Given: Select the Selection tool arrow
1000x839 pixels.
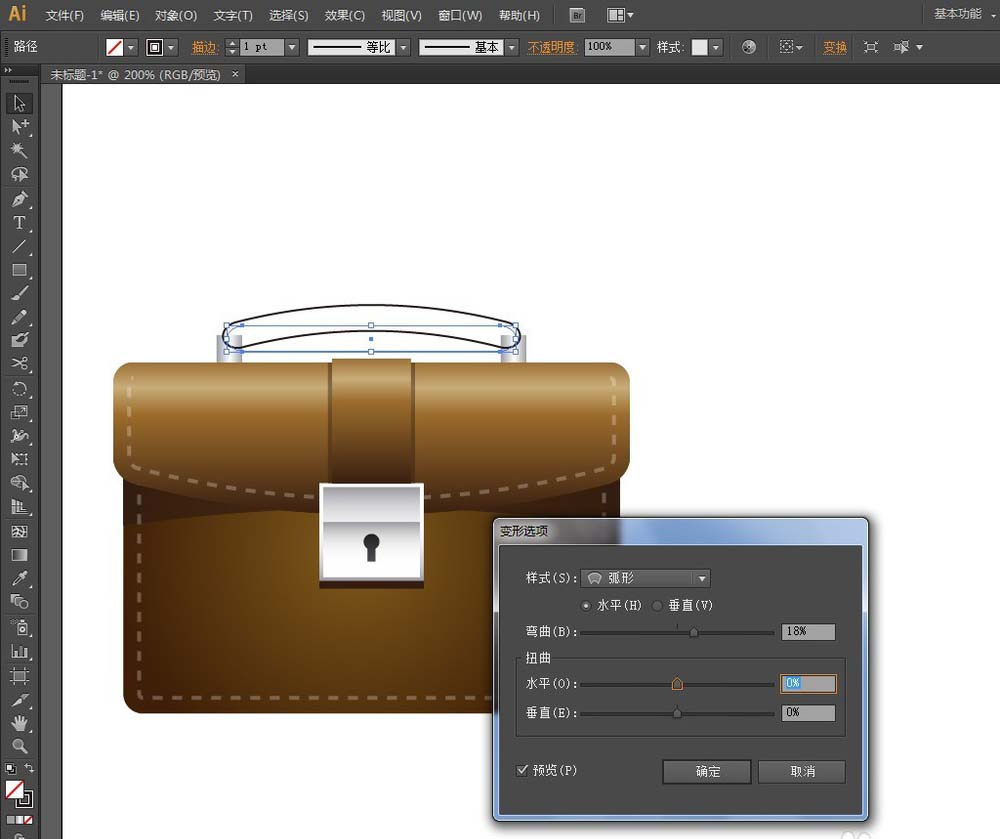Looking at the screenshot, I should pyautogui.click(x=19, y=103).
